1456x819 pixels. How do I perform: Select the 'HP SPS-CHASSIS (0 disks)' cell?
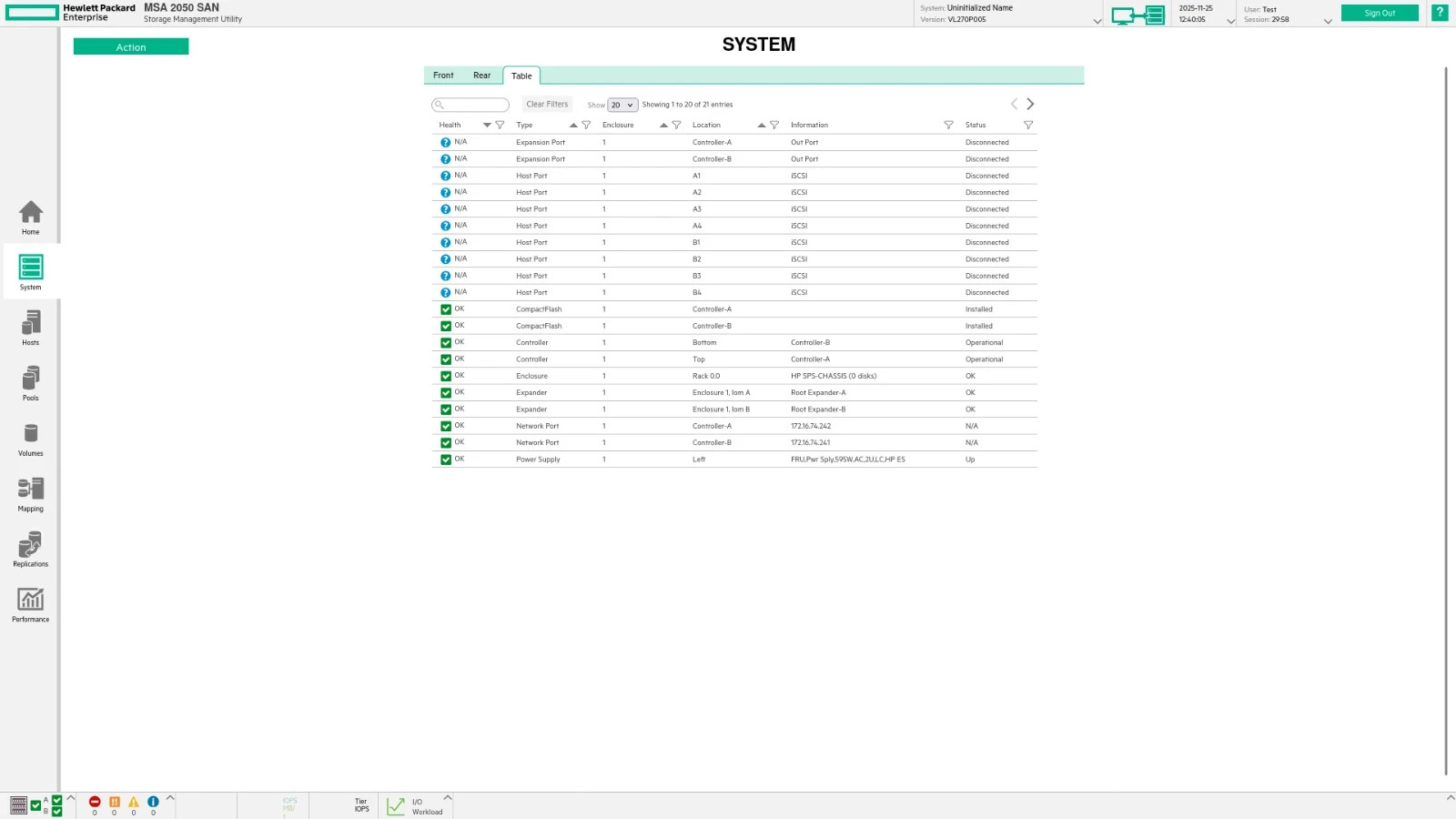834,376
